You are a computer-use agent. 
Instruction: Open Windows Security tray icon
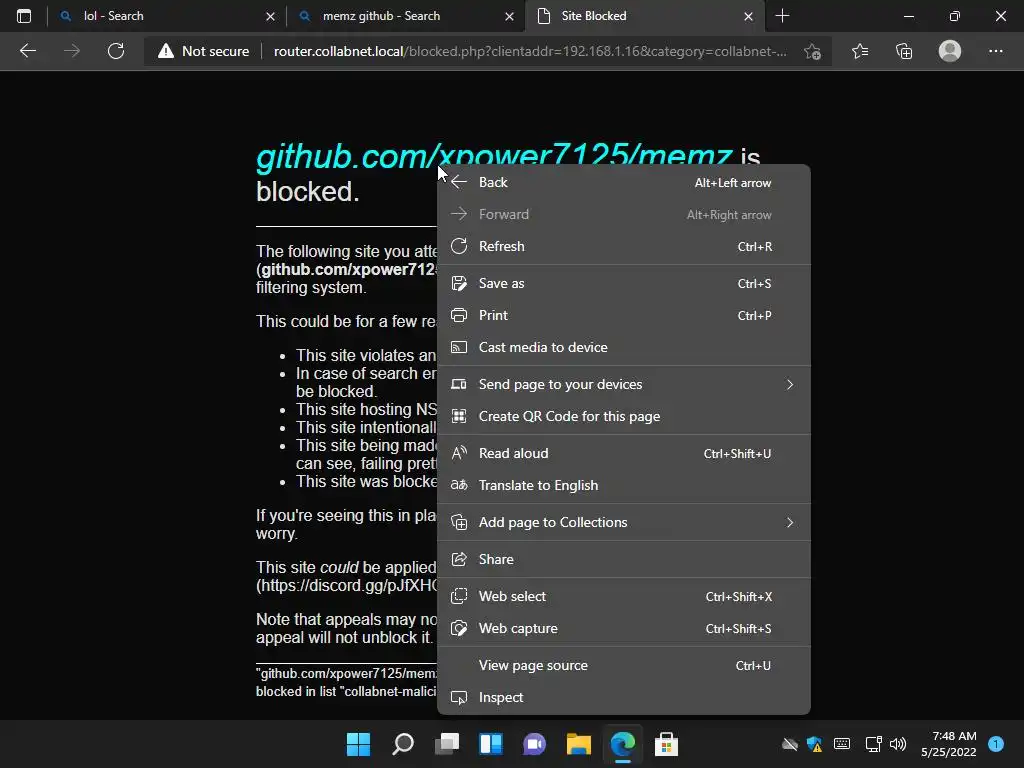[814, 744]
